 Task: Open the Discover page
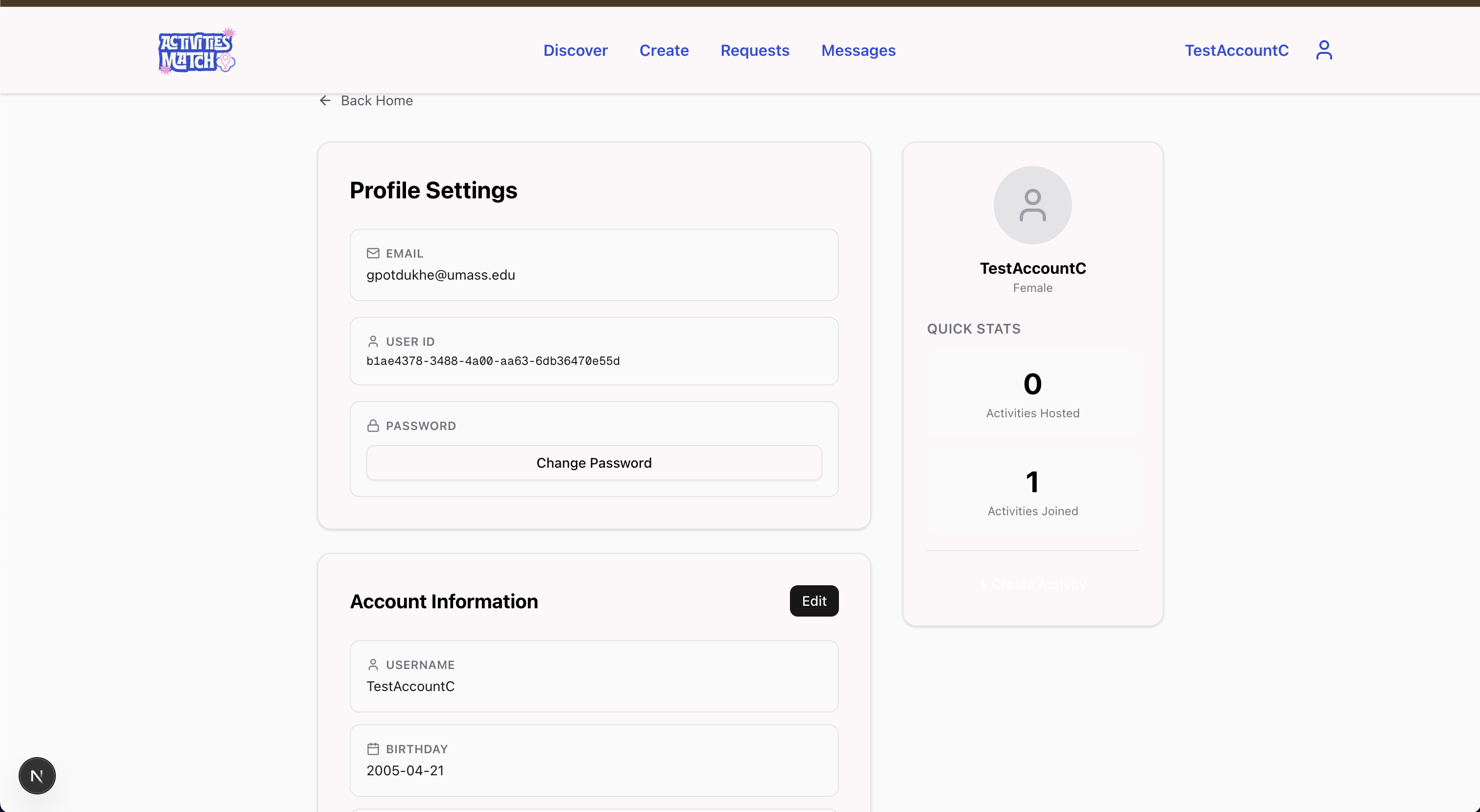pos(575,50)
